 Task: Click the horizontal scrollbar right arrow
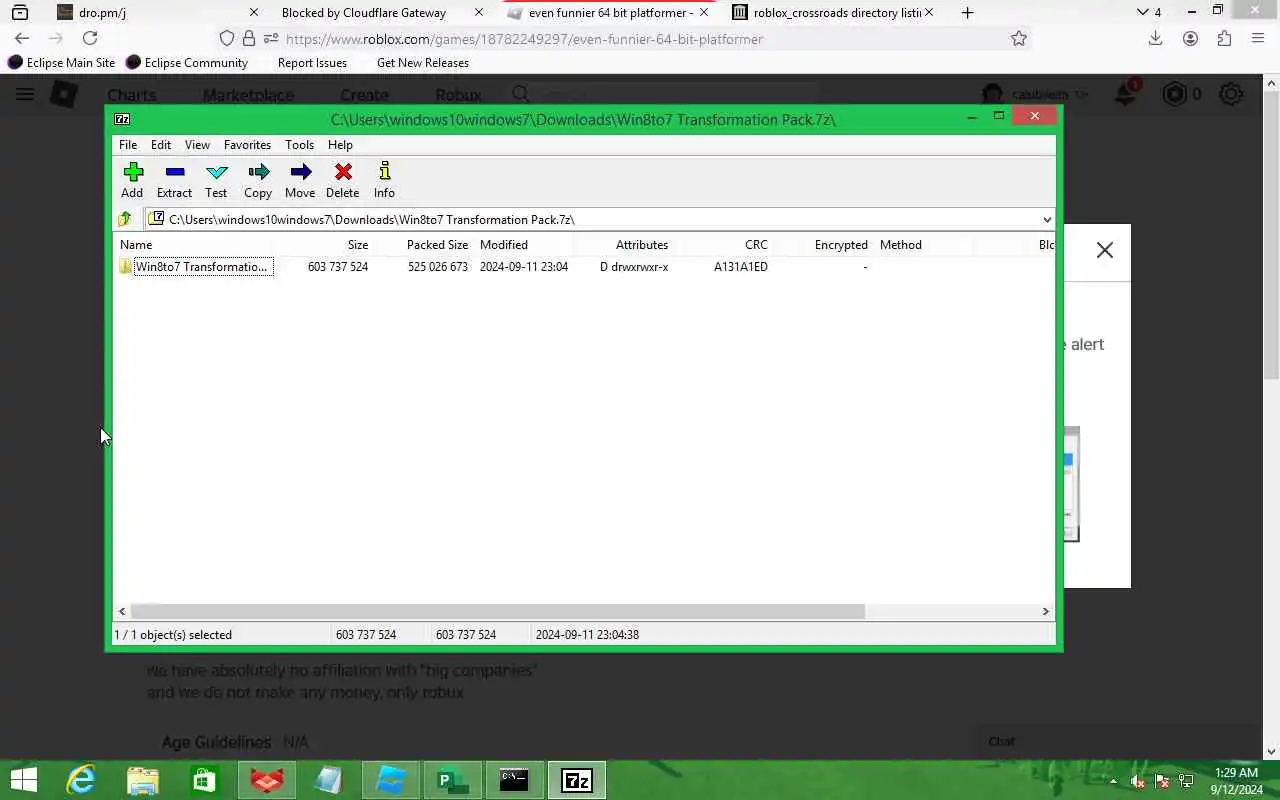pos(1046,611)
